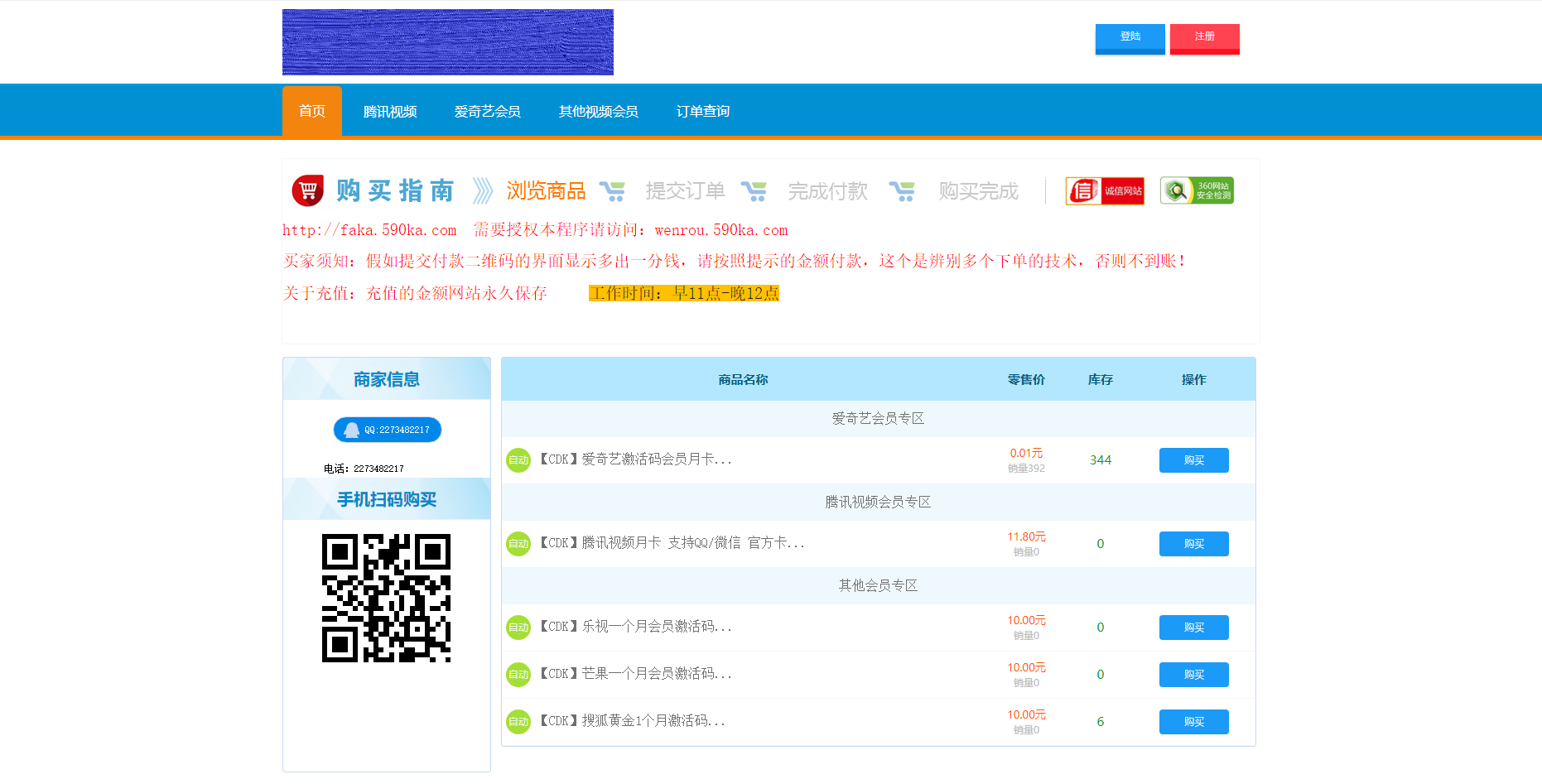Image resolution: width=1542 pixels, height=784 pixels.
Task: Open the 订单查询 tab
Action: (702, 110)
